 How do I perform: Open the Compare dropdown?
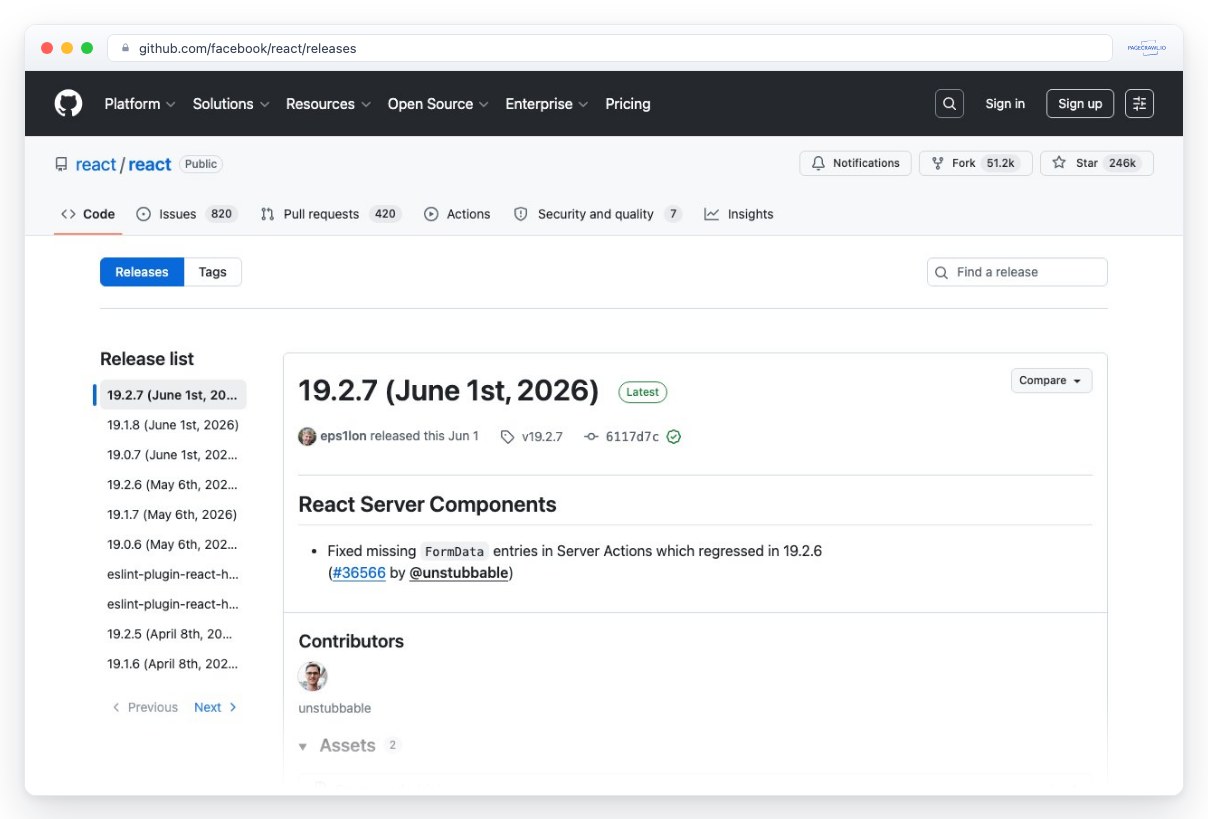(x=1051, y=381)
